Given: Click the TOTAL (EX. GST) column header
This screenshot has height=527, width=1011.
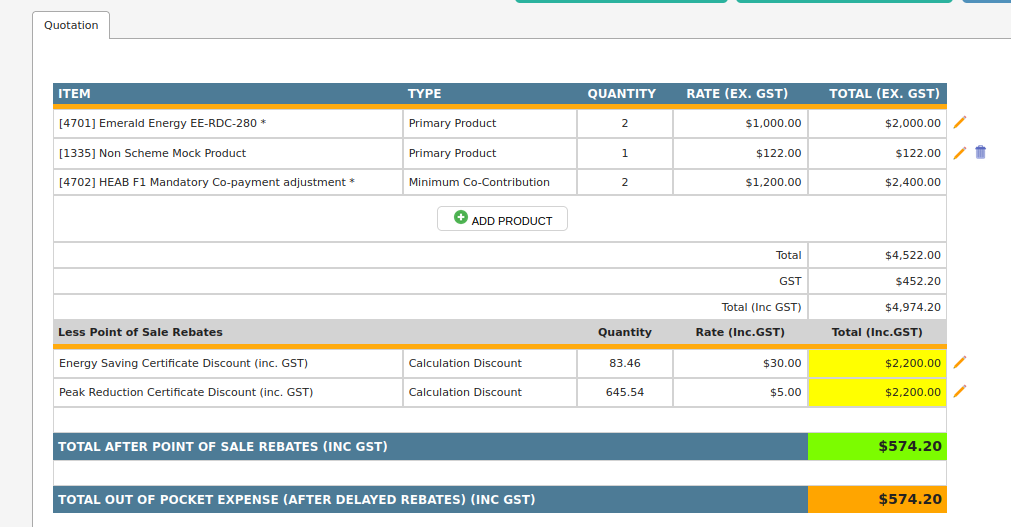Looking at the screenshot, I should click(884, 94).
